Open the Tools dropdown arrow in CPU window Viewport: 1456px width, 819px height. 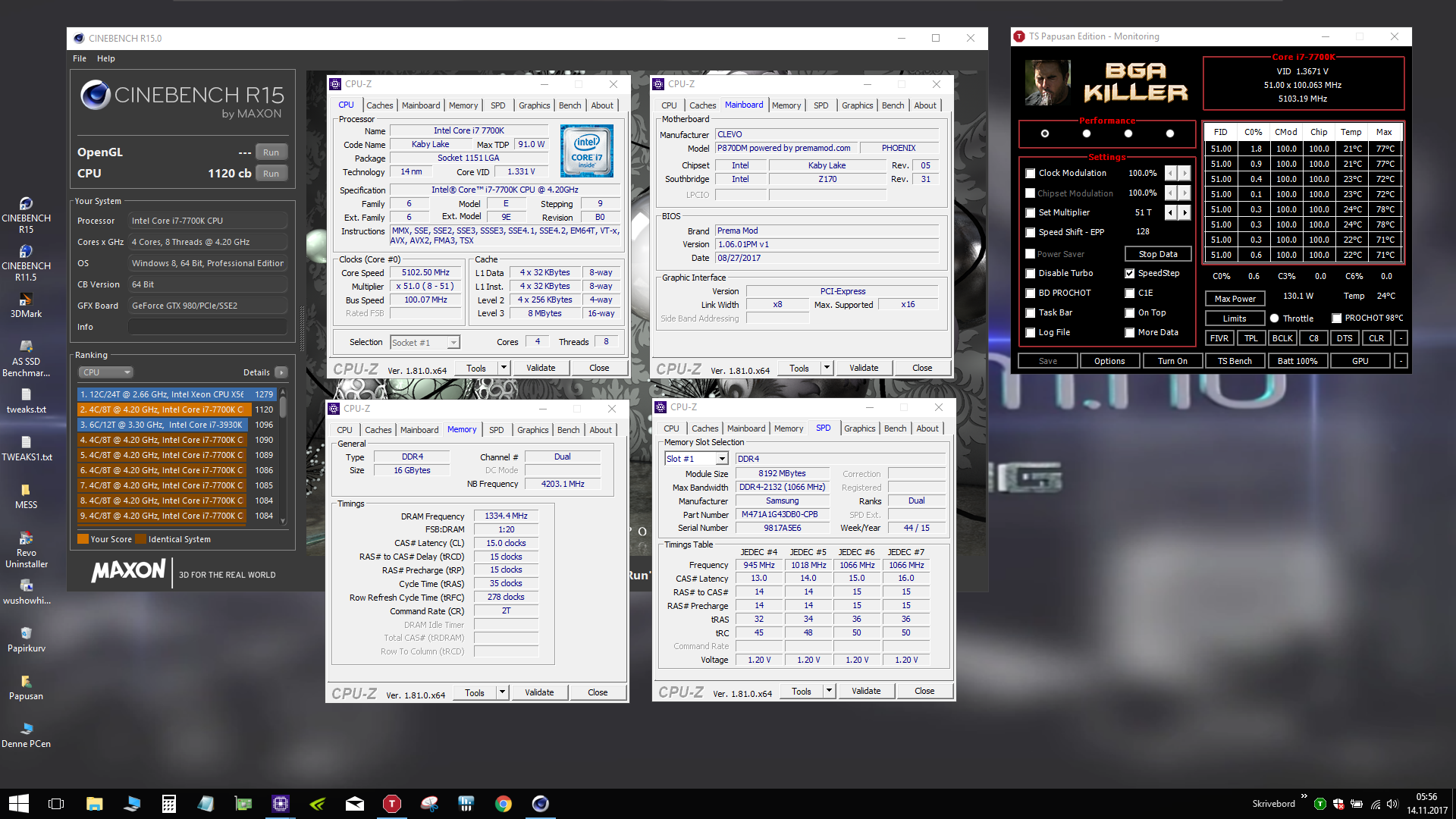(x=503, y=368)
